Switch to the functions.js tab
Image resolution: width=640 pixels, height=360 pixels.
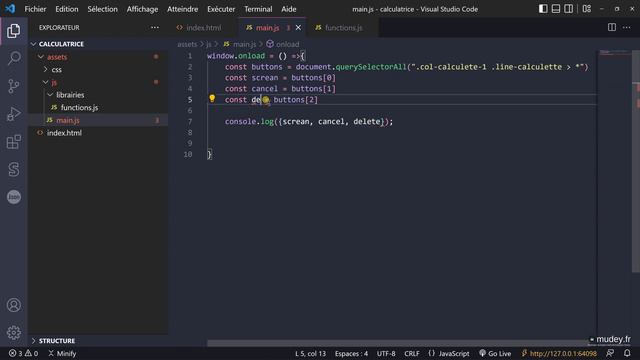point(343,28)
